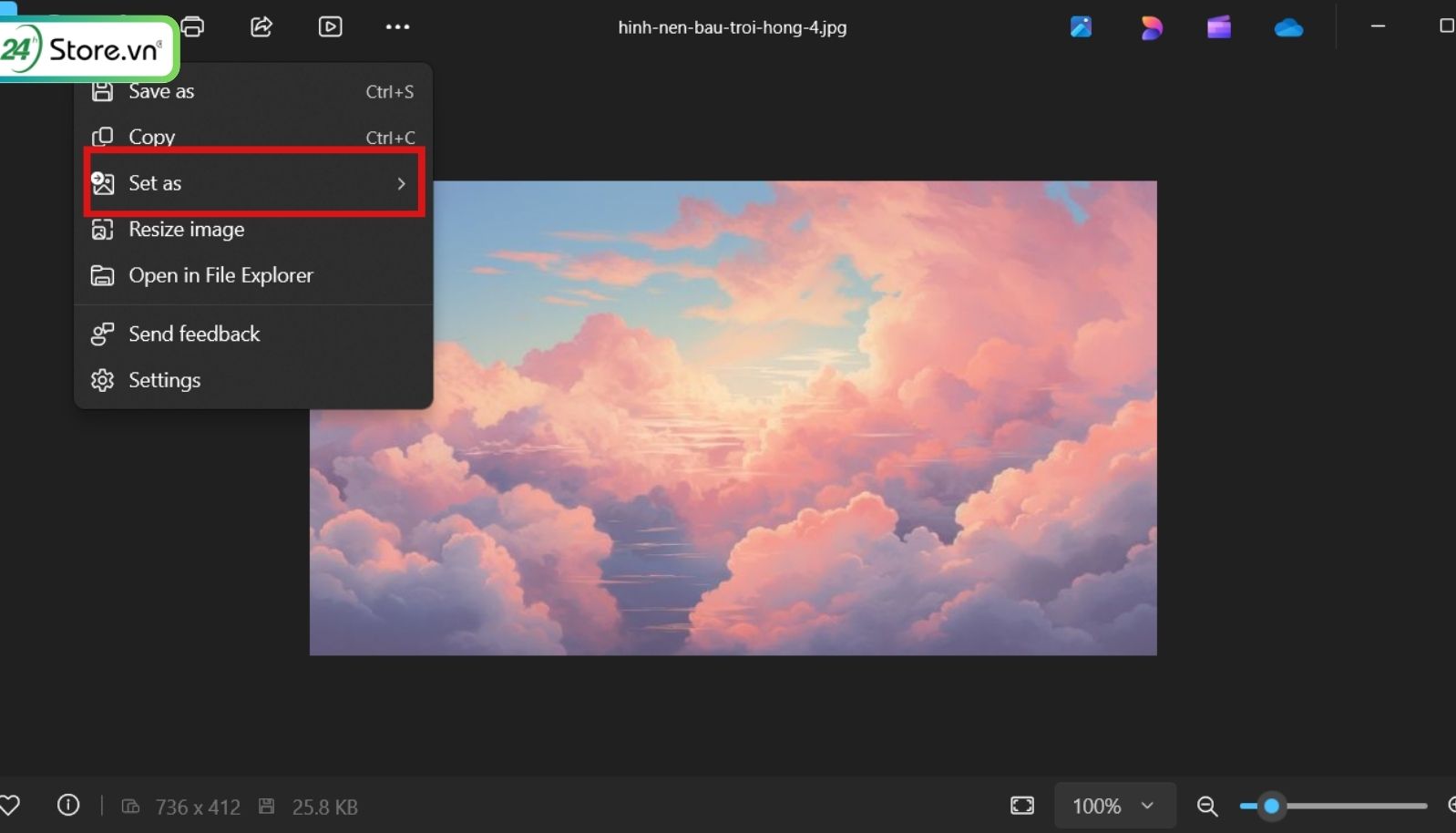Open Settings from the menu

[164, 380]
